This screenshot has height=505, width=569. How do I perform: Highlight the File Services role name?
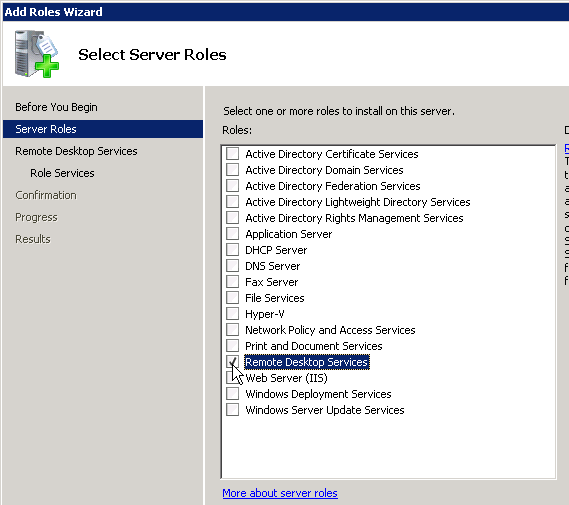coord(275,298)
